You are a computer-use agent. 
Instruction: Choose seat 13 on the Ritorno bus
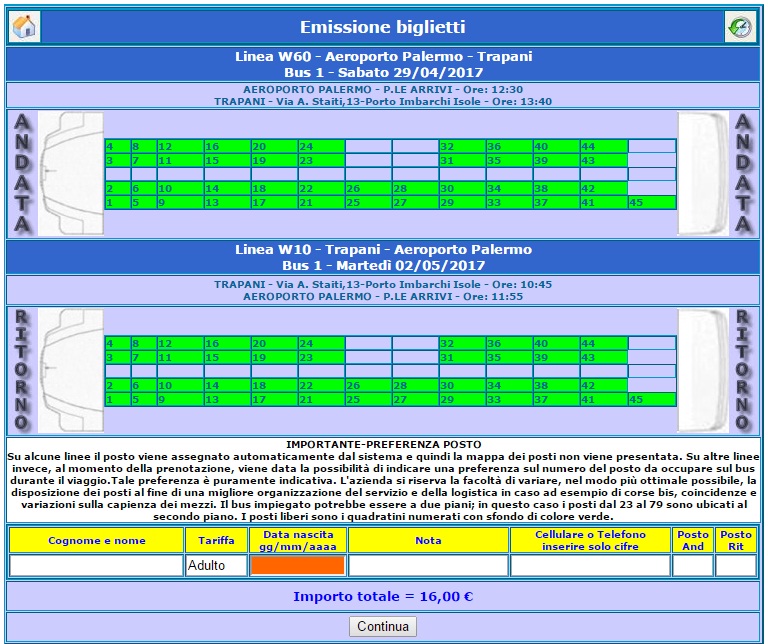pos(226,400)
